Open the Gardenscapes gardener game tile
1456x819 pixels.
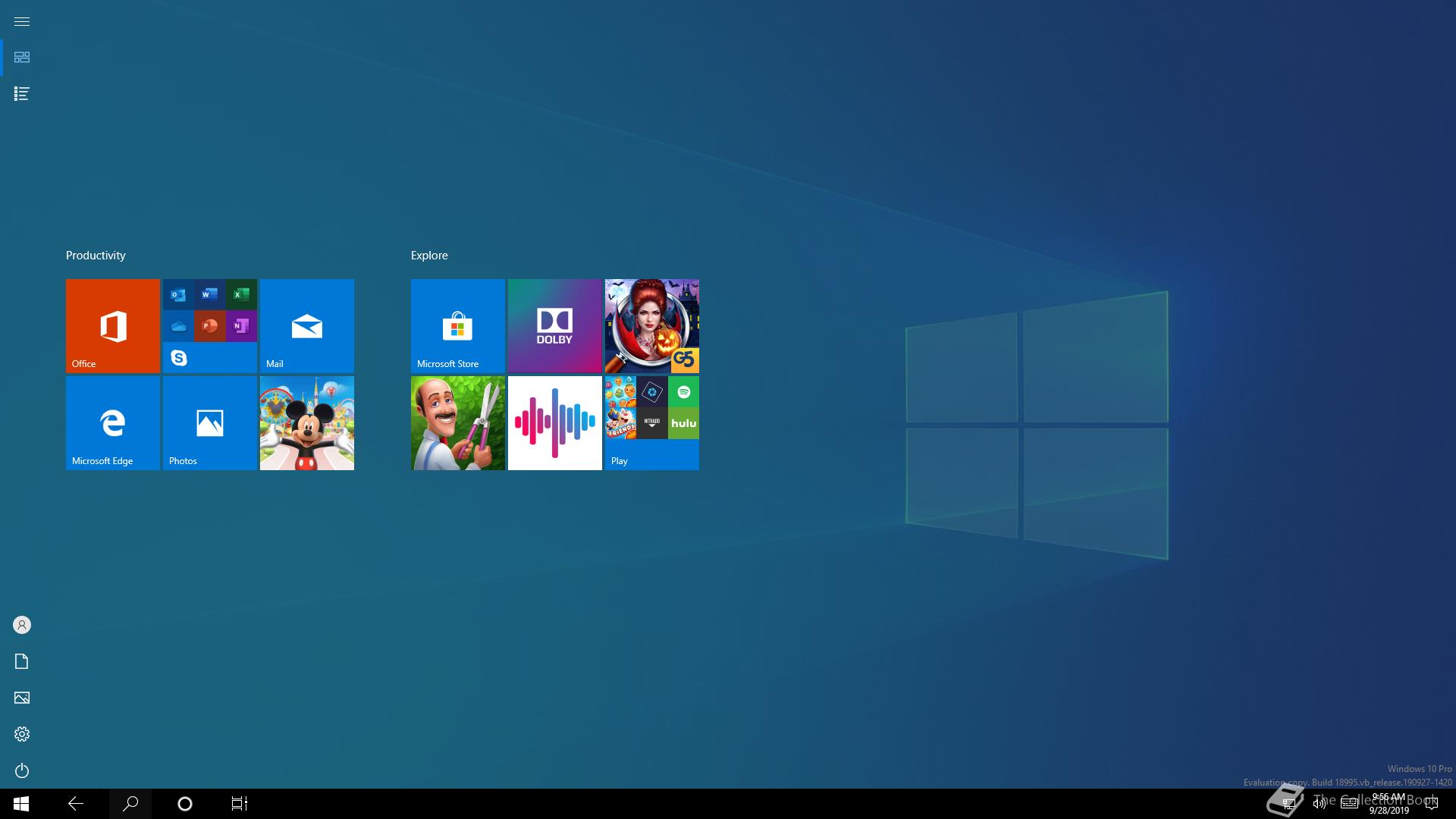tap(458, 423)
